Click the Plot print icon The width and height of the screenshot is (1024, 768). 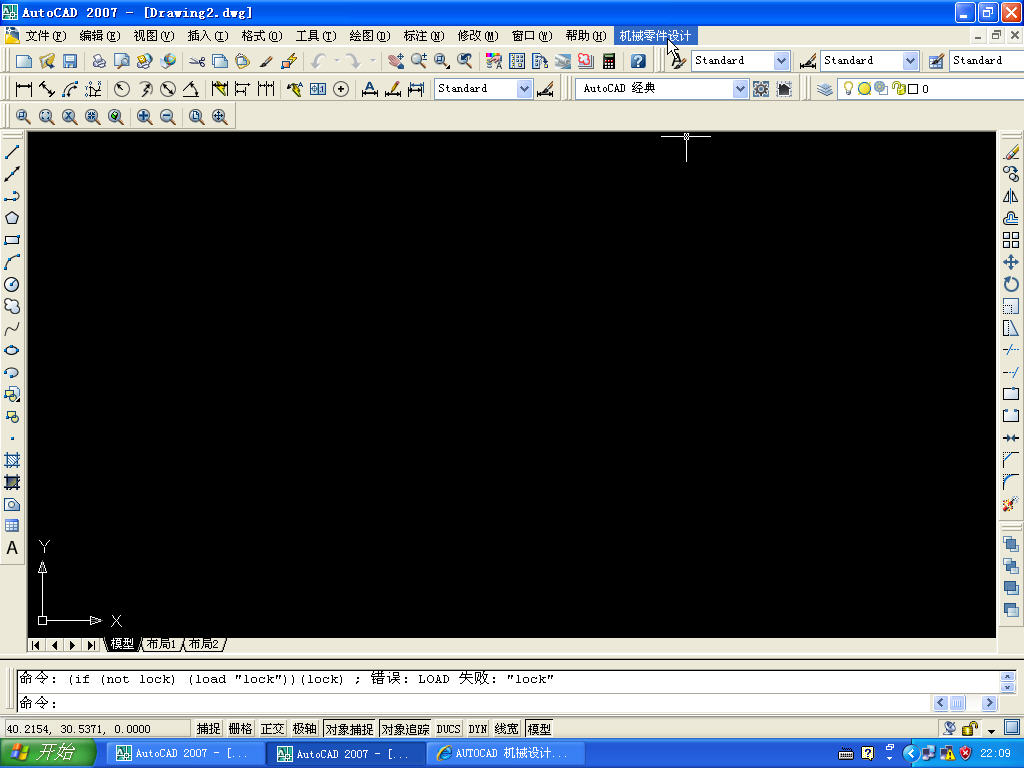click(x=99, y=61)
